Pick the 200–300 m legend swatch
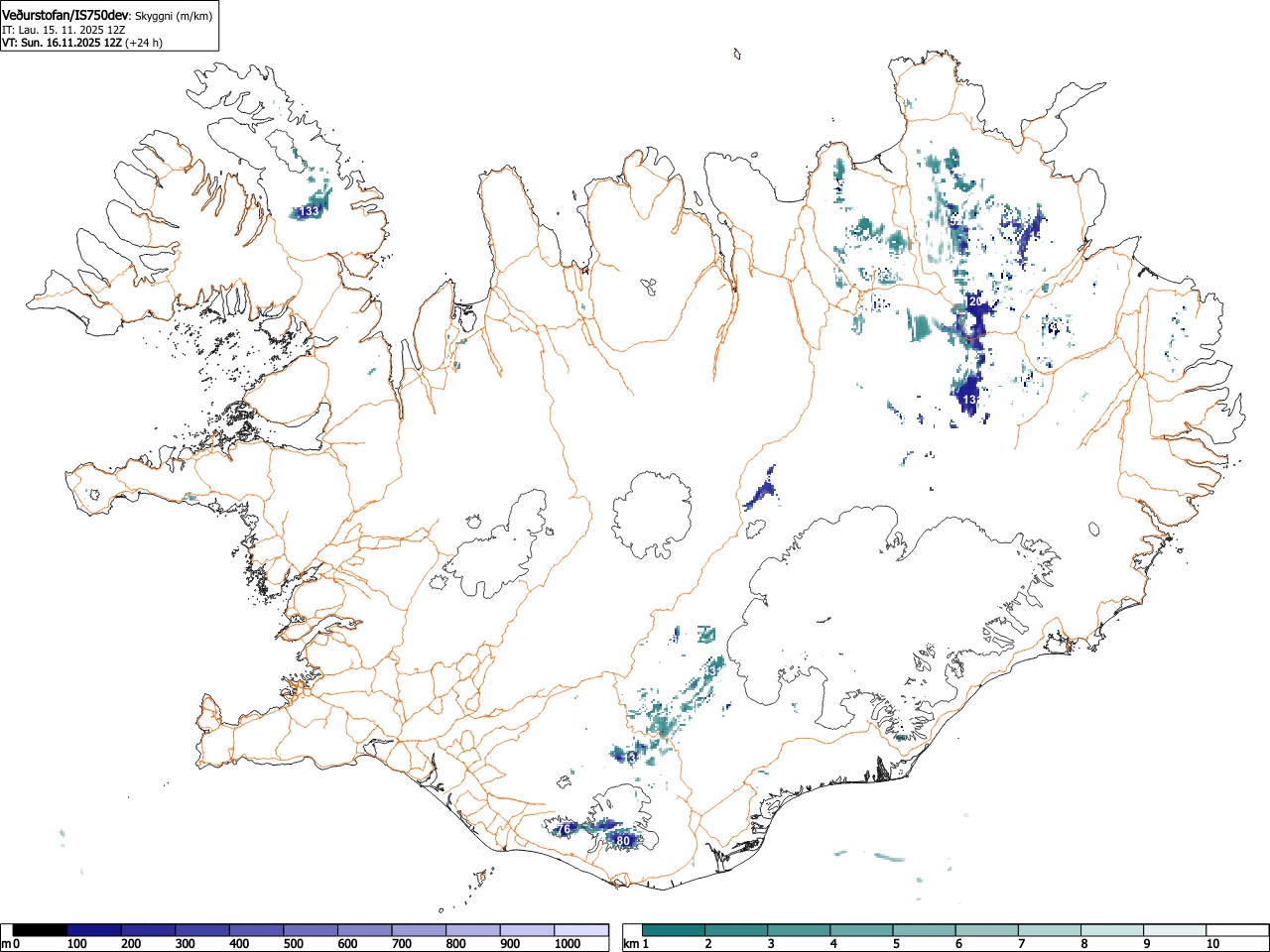 pyautogui.click(x=149, y=930)
